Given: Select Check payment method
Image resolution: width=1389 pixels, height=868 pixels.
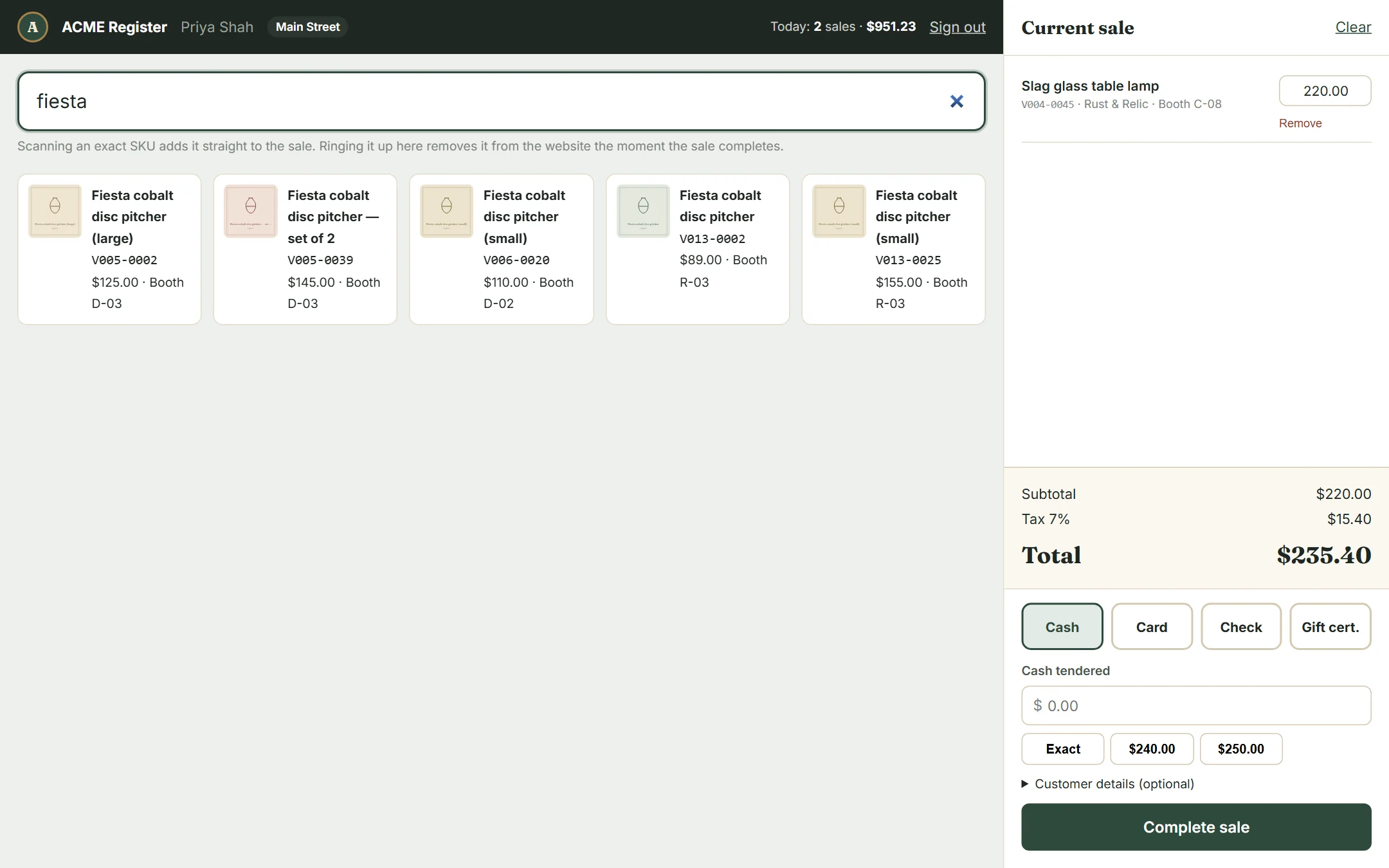Looking at the screenshot, I should click(x=1240, y=626).
